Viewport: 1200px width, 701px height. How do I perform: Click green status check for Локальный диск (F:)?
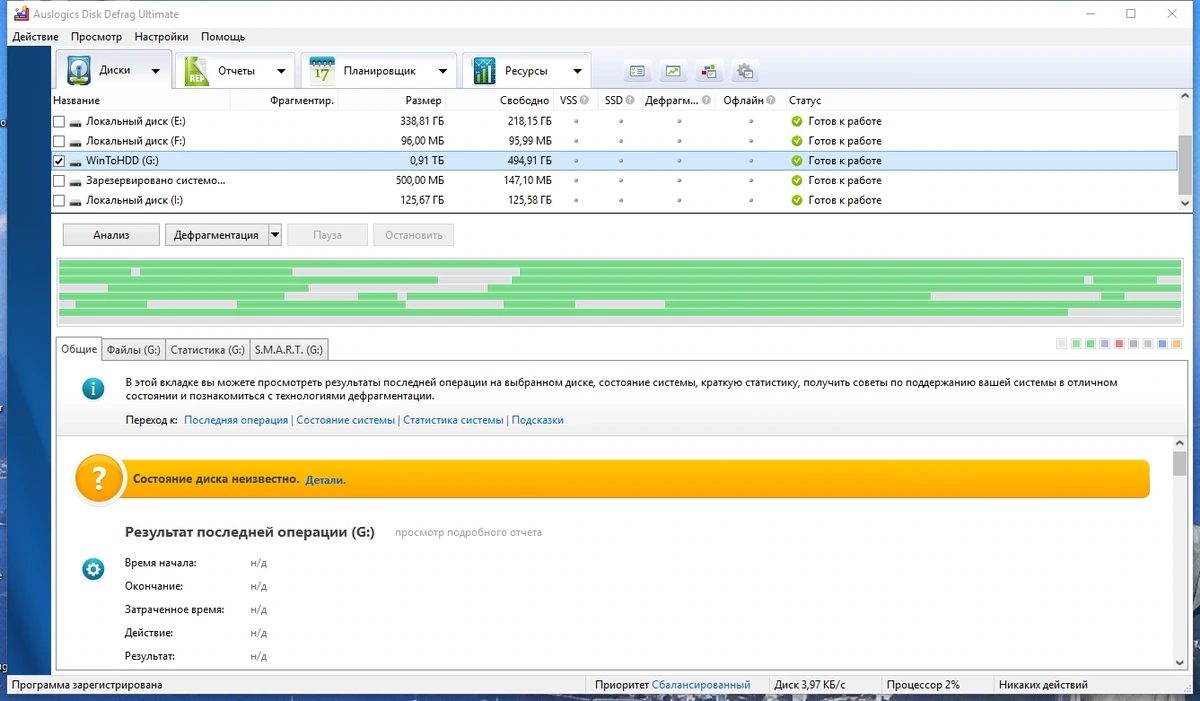tap(797, 141)
